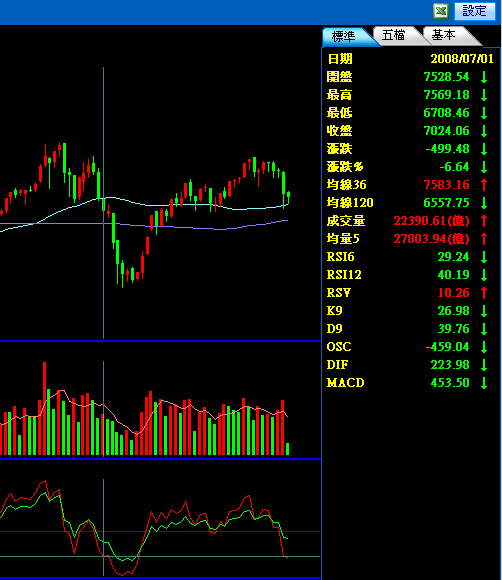Open the 設定 settings button

475,11
